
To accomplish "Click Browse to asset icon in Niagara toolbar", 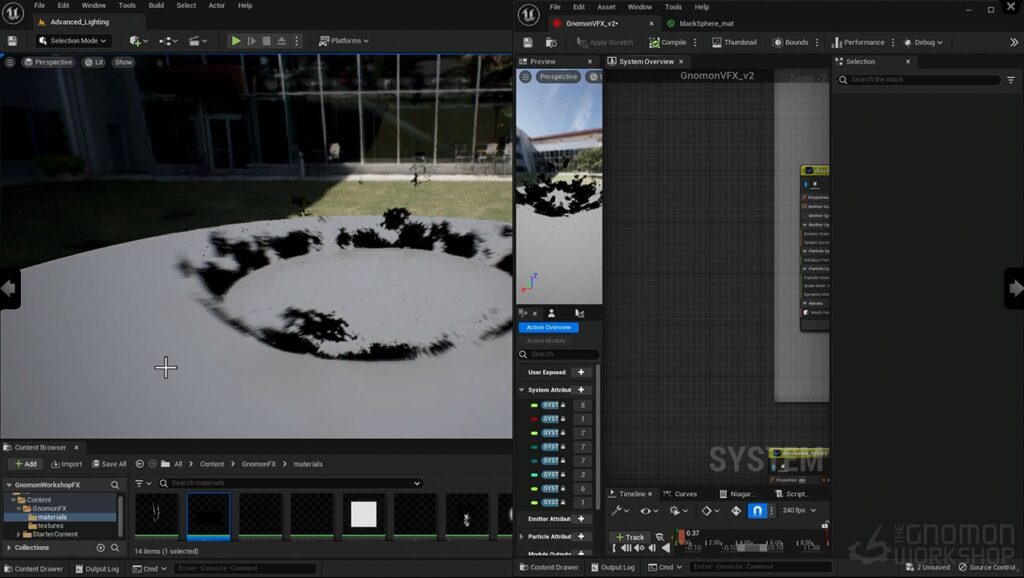I will [551, 42].
